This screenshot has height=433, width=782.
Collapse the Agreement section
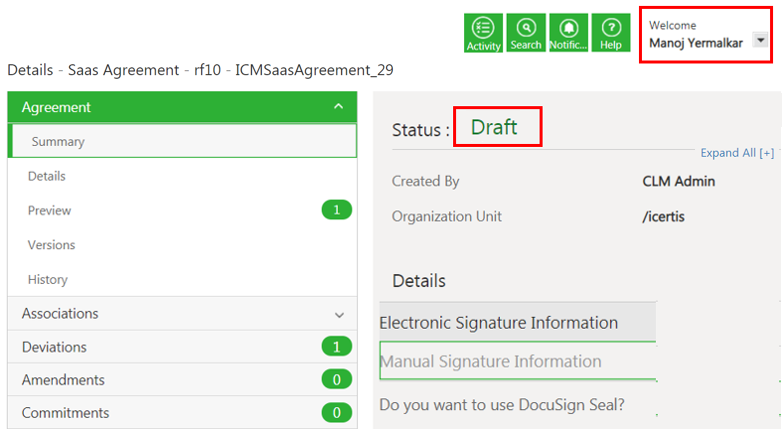pyautogui.click(x=339, y=107)
